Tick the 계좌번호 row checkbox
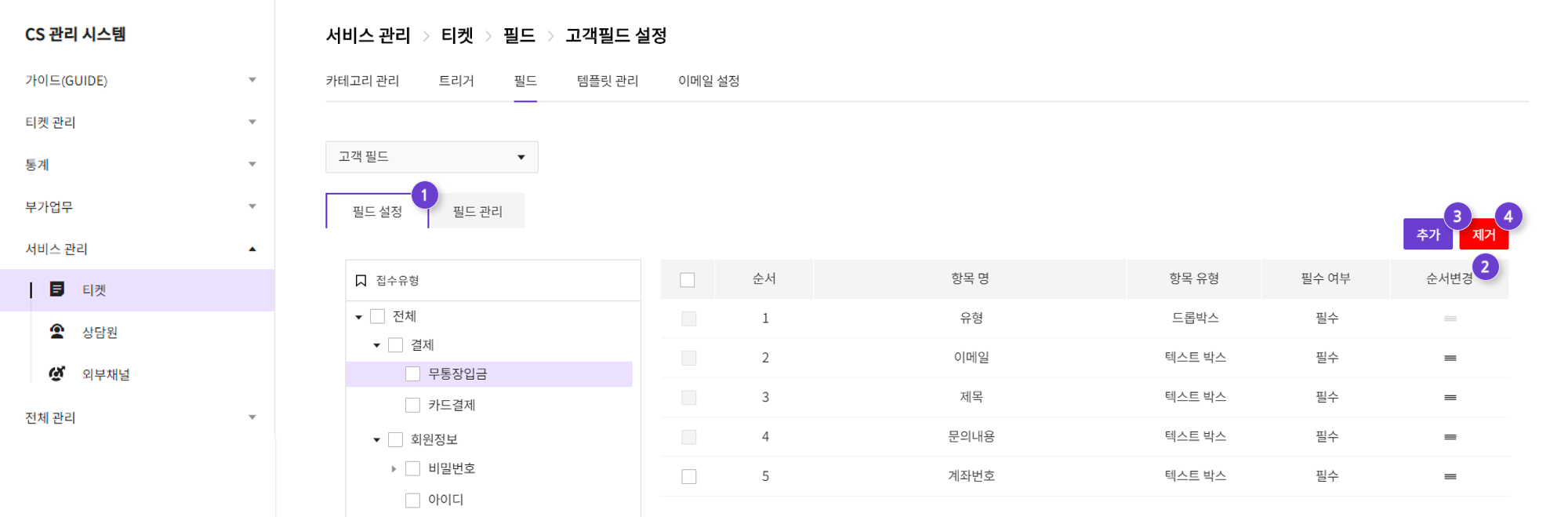1568x517 pixels. pos(688,476)
